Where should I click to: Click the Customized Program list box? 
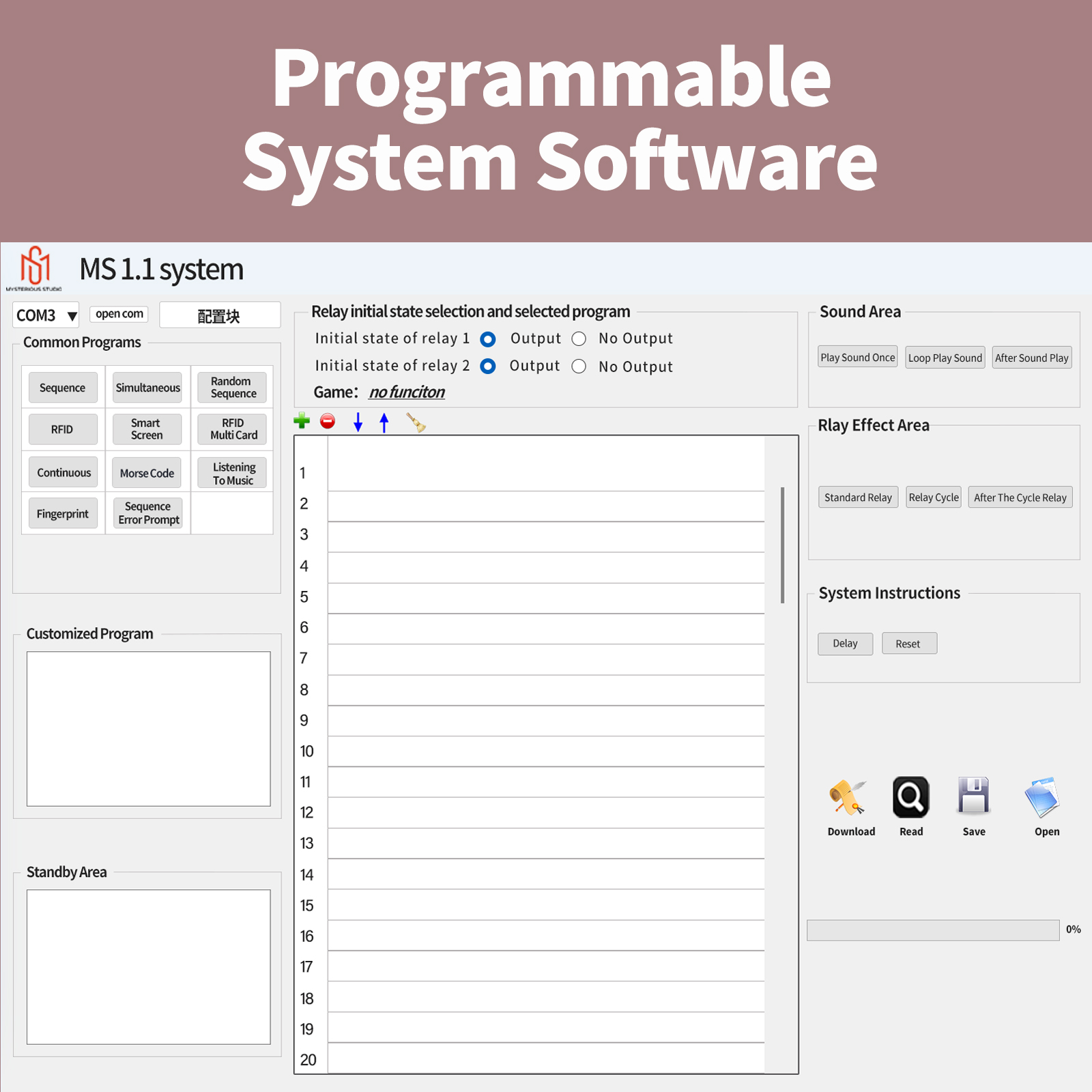coord(149,728)
